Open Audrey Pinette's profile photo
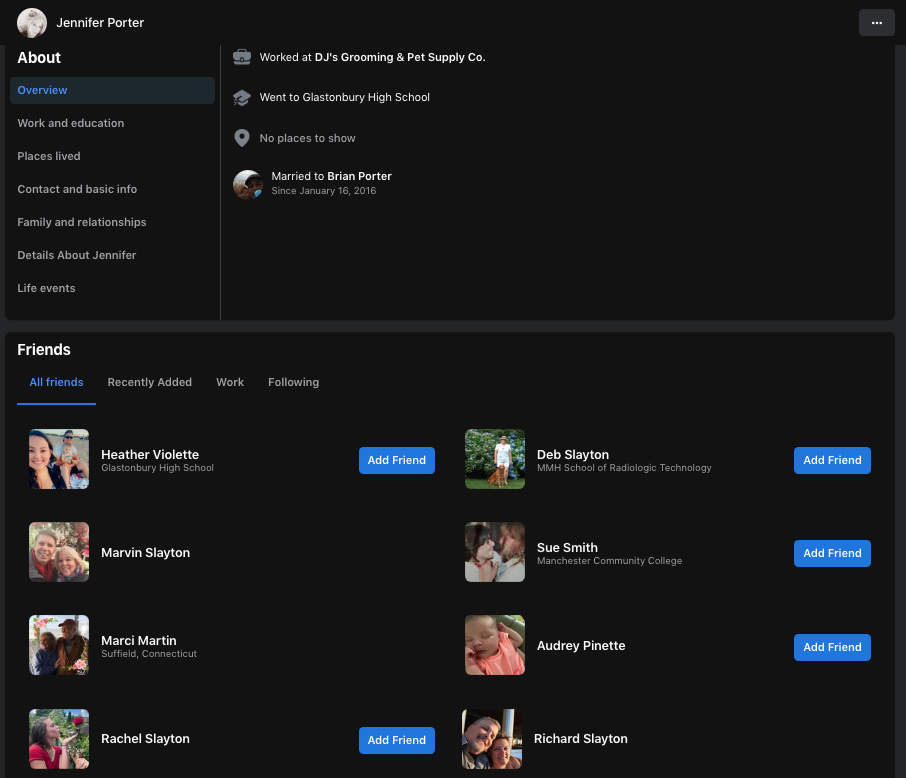Viewport: 906px width, 778px height. (x=495, y=645)
